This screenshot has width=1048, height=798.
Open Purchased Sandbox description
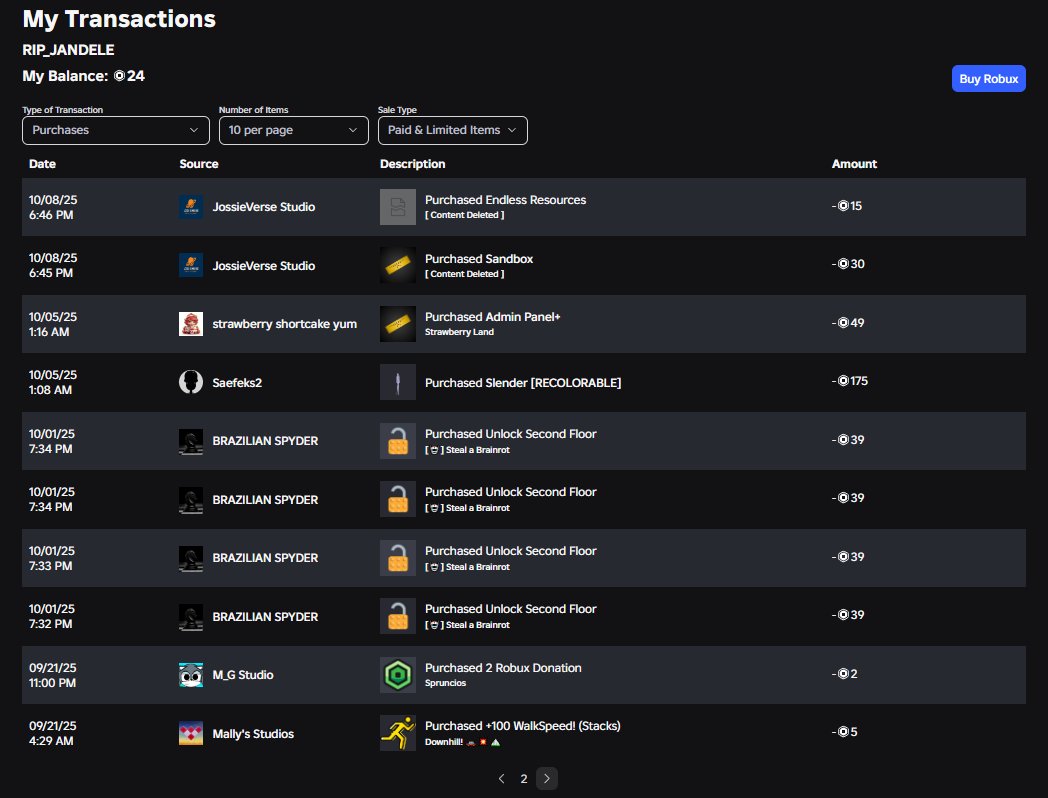(x=479, y=259)
